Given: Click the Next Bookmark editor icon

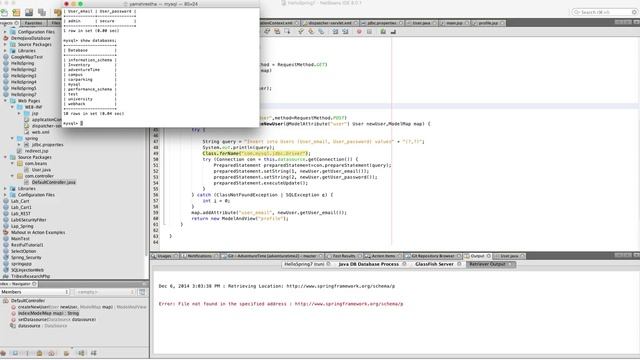Looking at the screenshot, I should [311, 31].
